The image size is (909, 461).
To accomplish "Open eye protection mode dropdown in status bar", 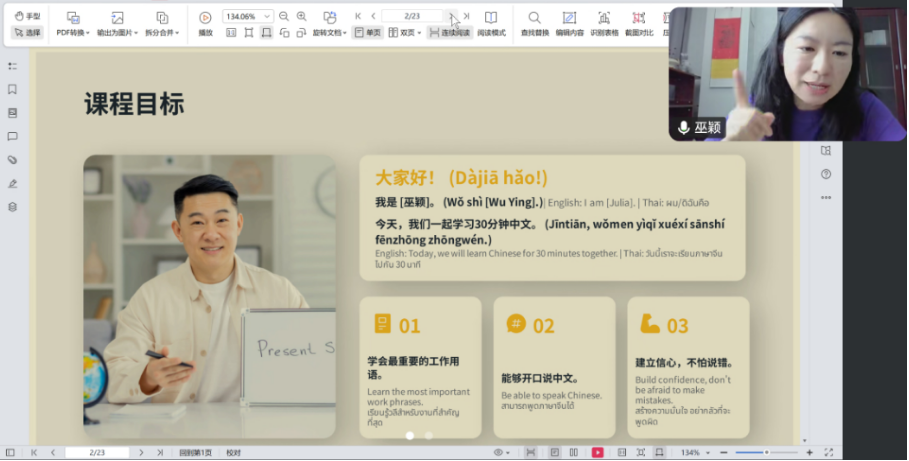I will (501, 452).
